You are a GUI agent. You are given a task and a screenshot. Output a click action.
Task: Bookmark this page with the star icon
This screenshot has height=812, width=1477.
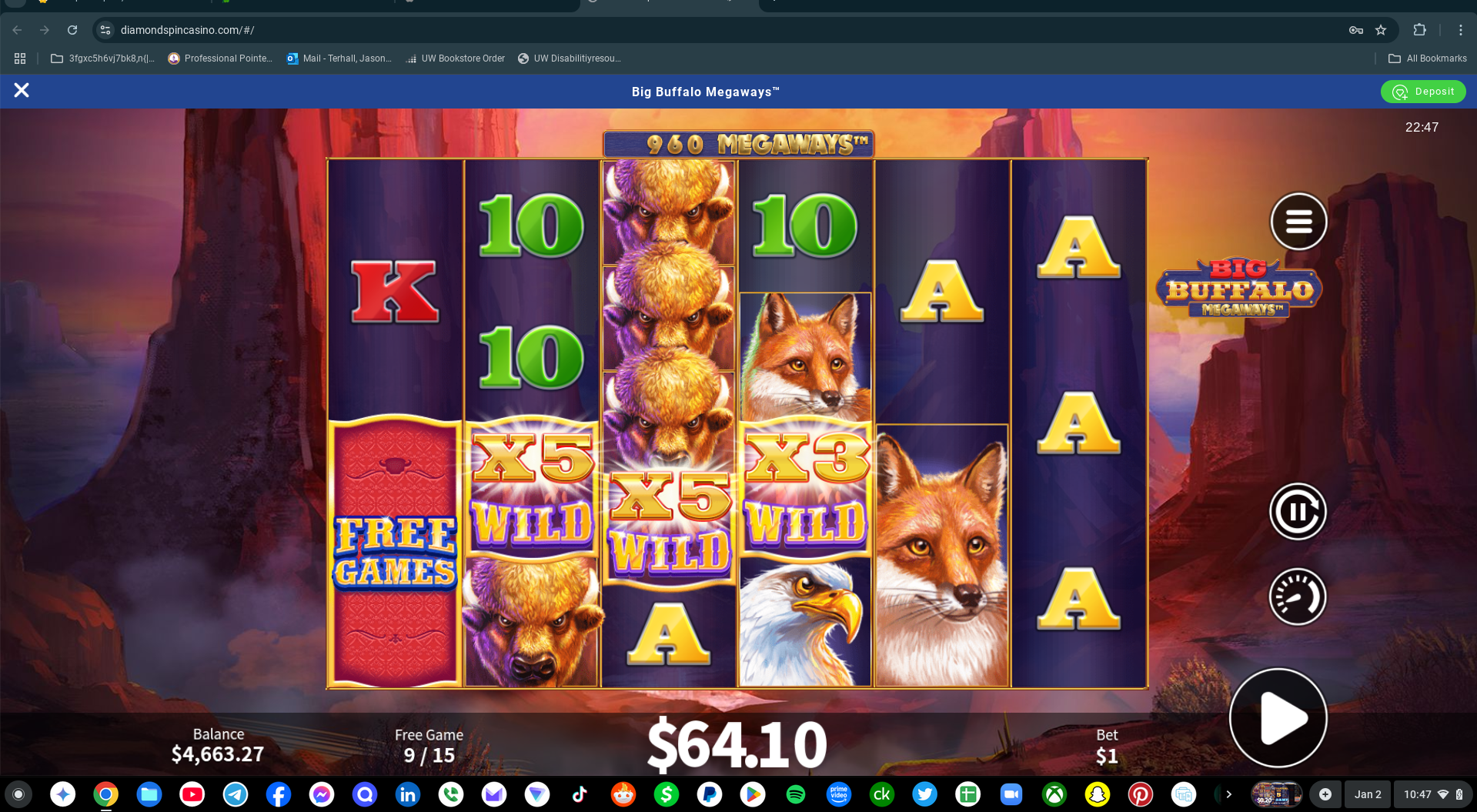[1381, 30]
